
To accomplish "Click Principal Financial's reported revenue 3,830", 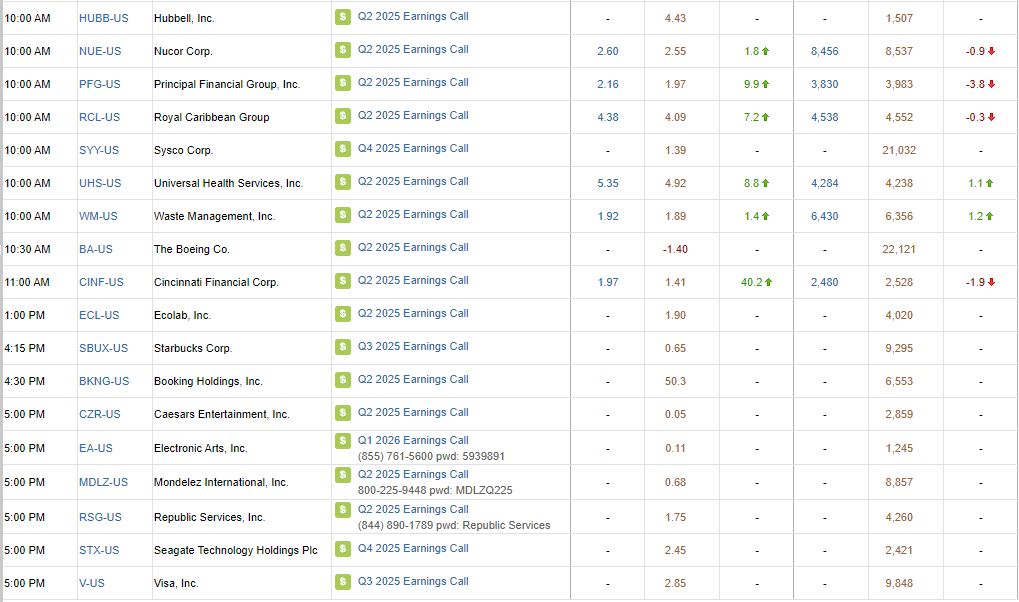I will 825,85.
